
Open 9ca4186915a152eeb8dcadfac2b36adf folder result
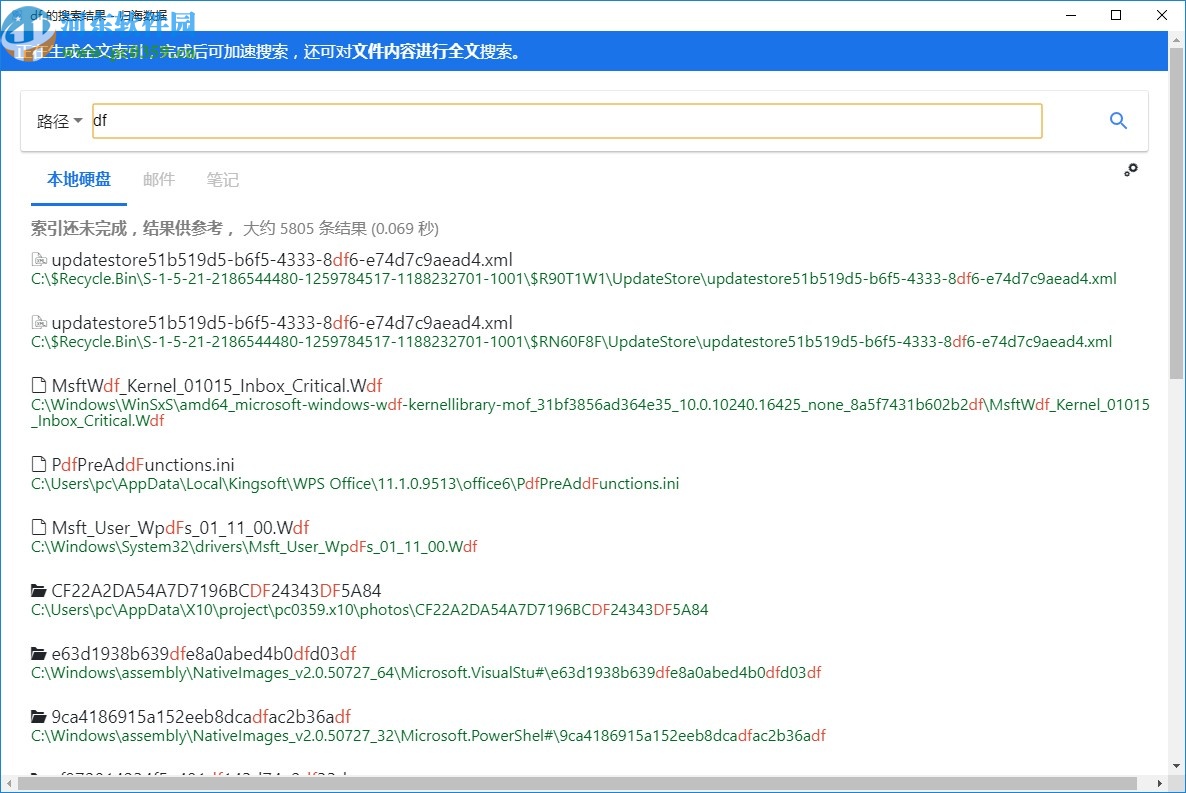point(201,716)
